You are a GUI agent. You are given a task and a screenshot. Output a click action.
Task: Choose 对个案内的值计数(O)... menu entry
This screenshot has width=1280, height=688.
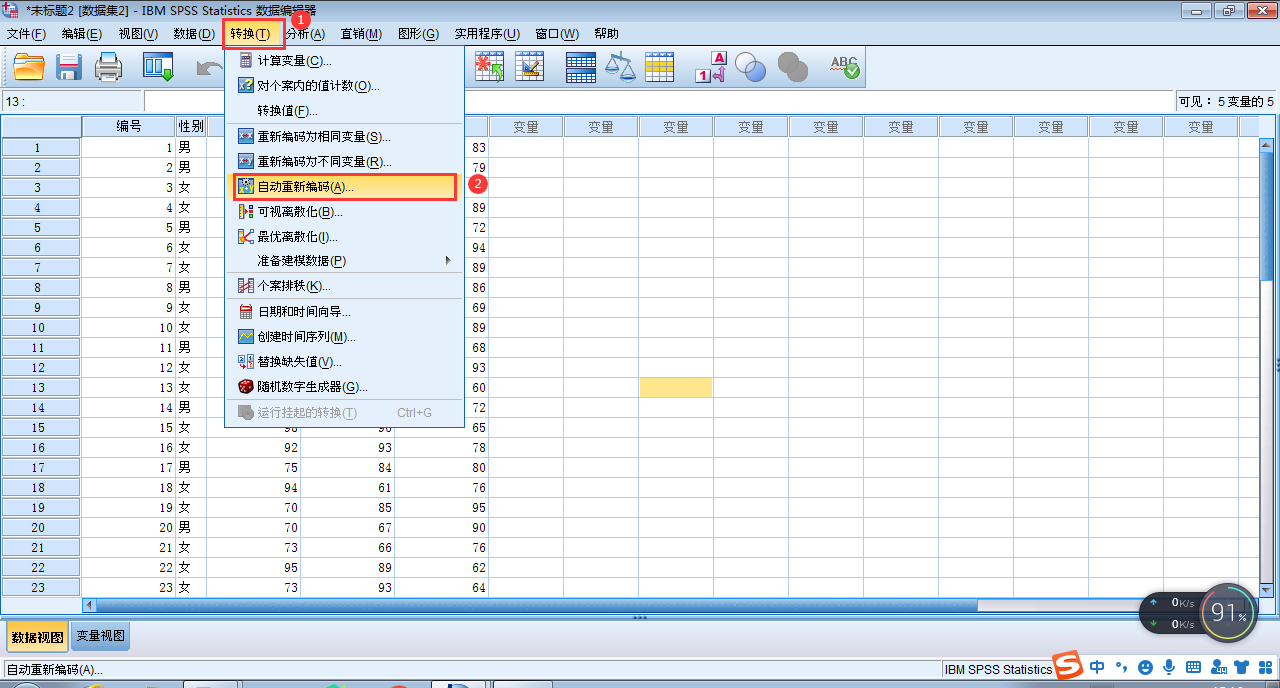pyautogui.click(x=344, y=86)
